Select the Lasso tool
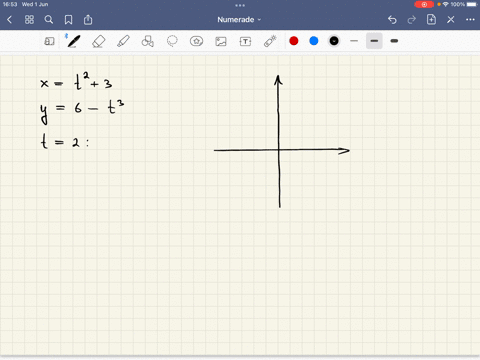 (172, 41)
